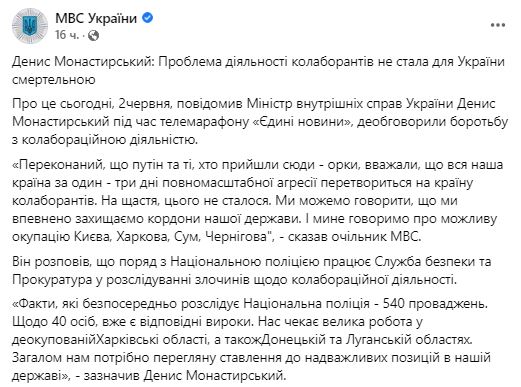This screenshot has height=387, width=521.
Task: Open the post via the 16 ч. timestamp
Action: (x=67, y=35)
